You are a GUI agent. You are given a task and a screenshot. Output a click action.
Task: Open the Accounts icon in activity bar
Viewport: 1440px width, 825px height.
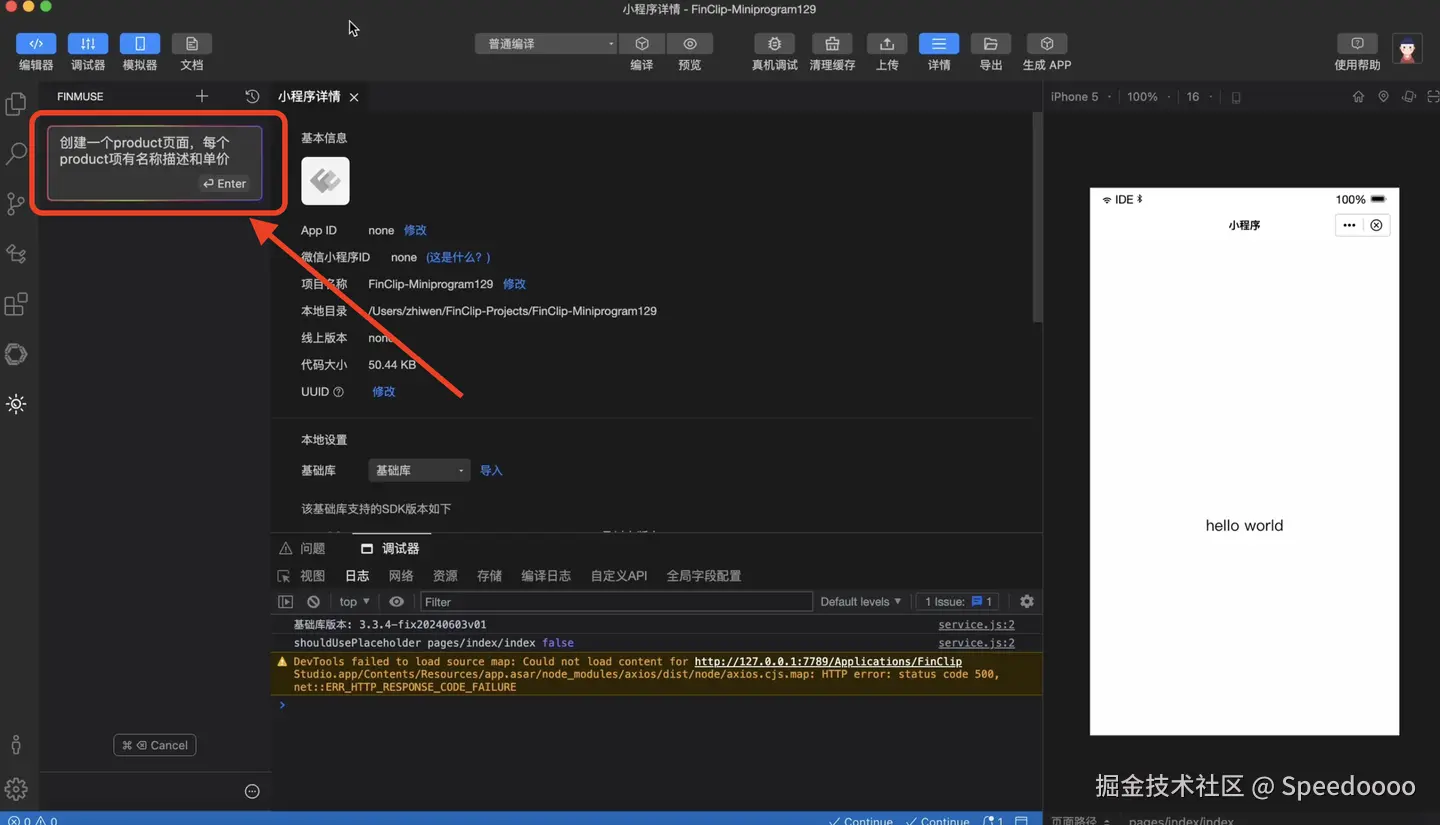click(16, 745)
